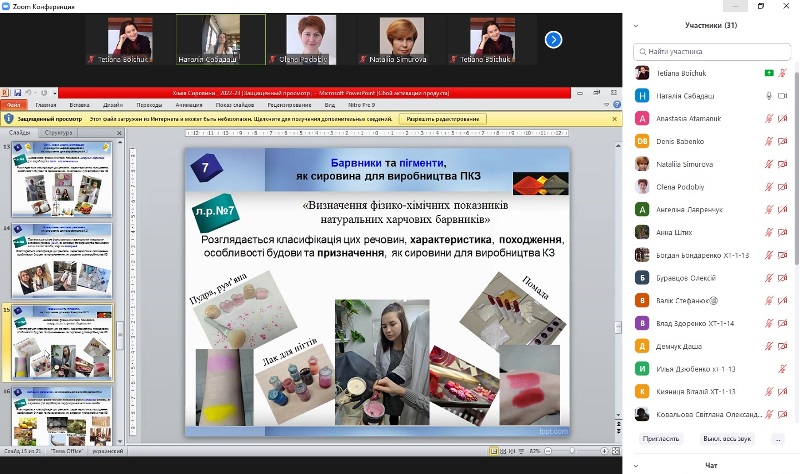Click screen share icon beside Tetiana Boichuk participant
Screen dimensions: 800x474
(769, 73)
